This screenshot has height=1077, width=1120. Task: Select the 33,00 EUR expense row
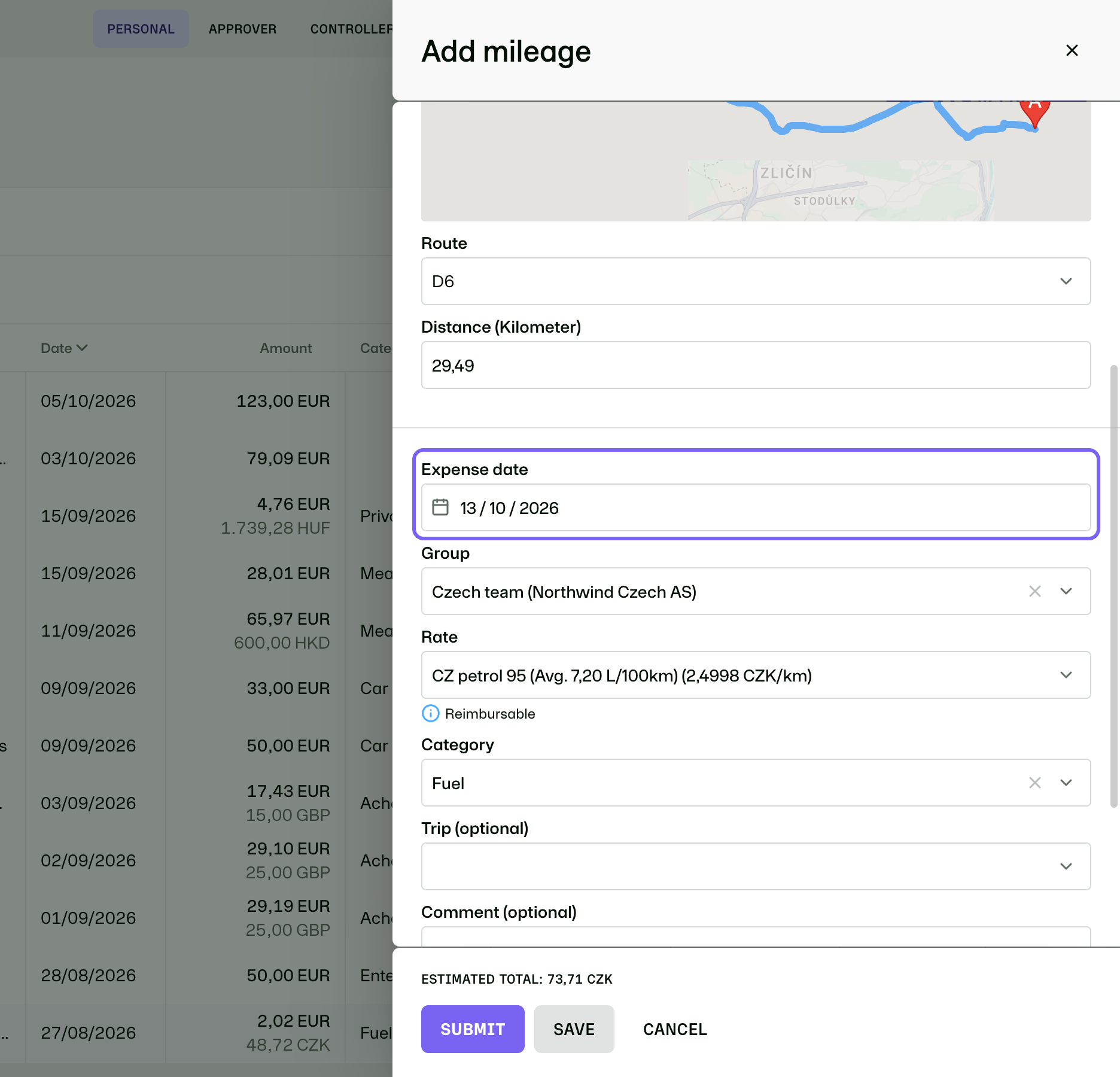(x=196, y=688)
